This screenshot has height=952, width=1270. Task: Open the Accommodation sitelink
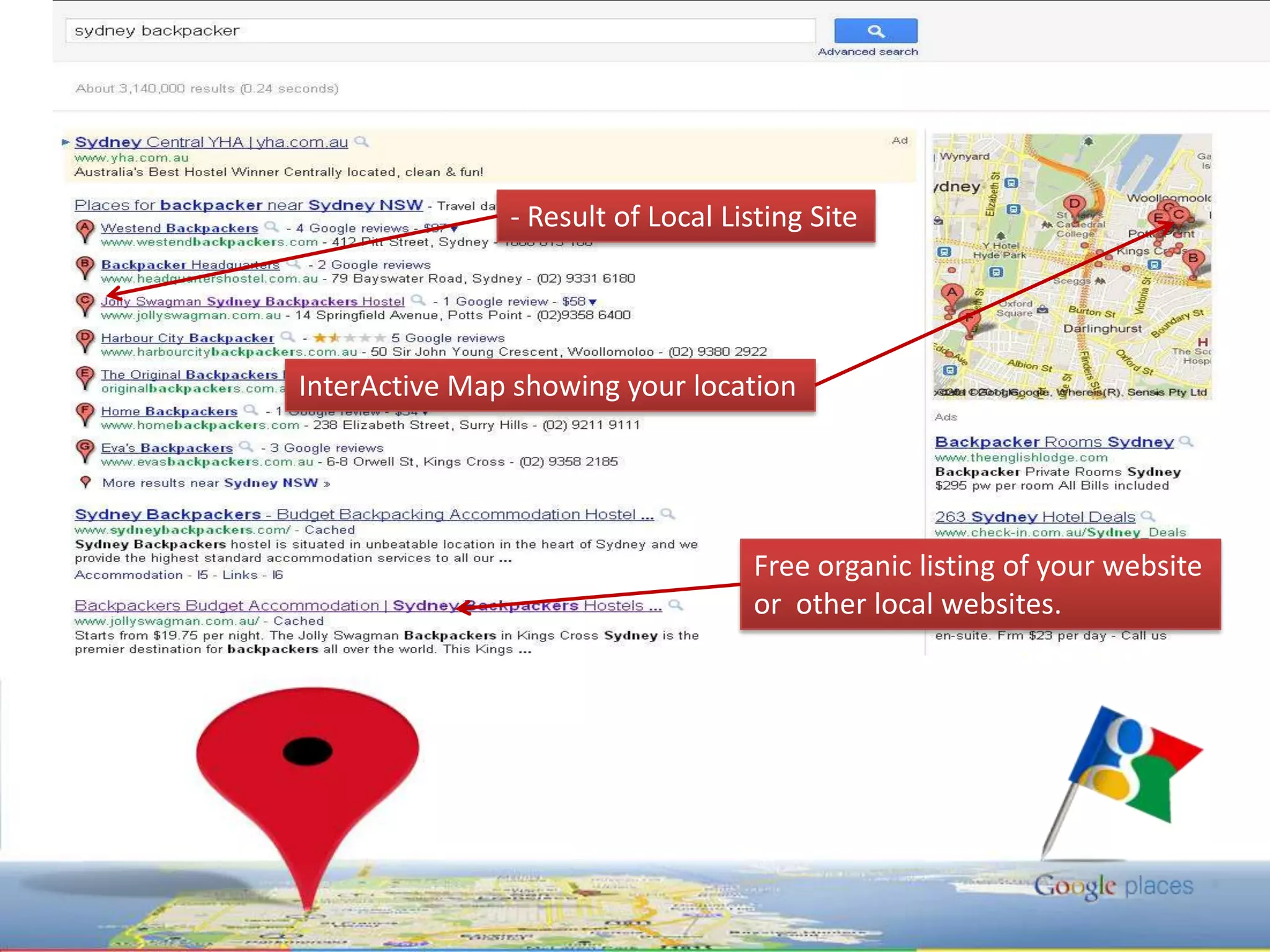128,575
